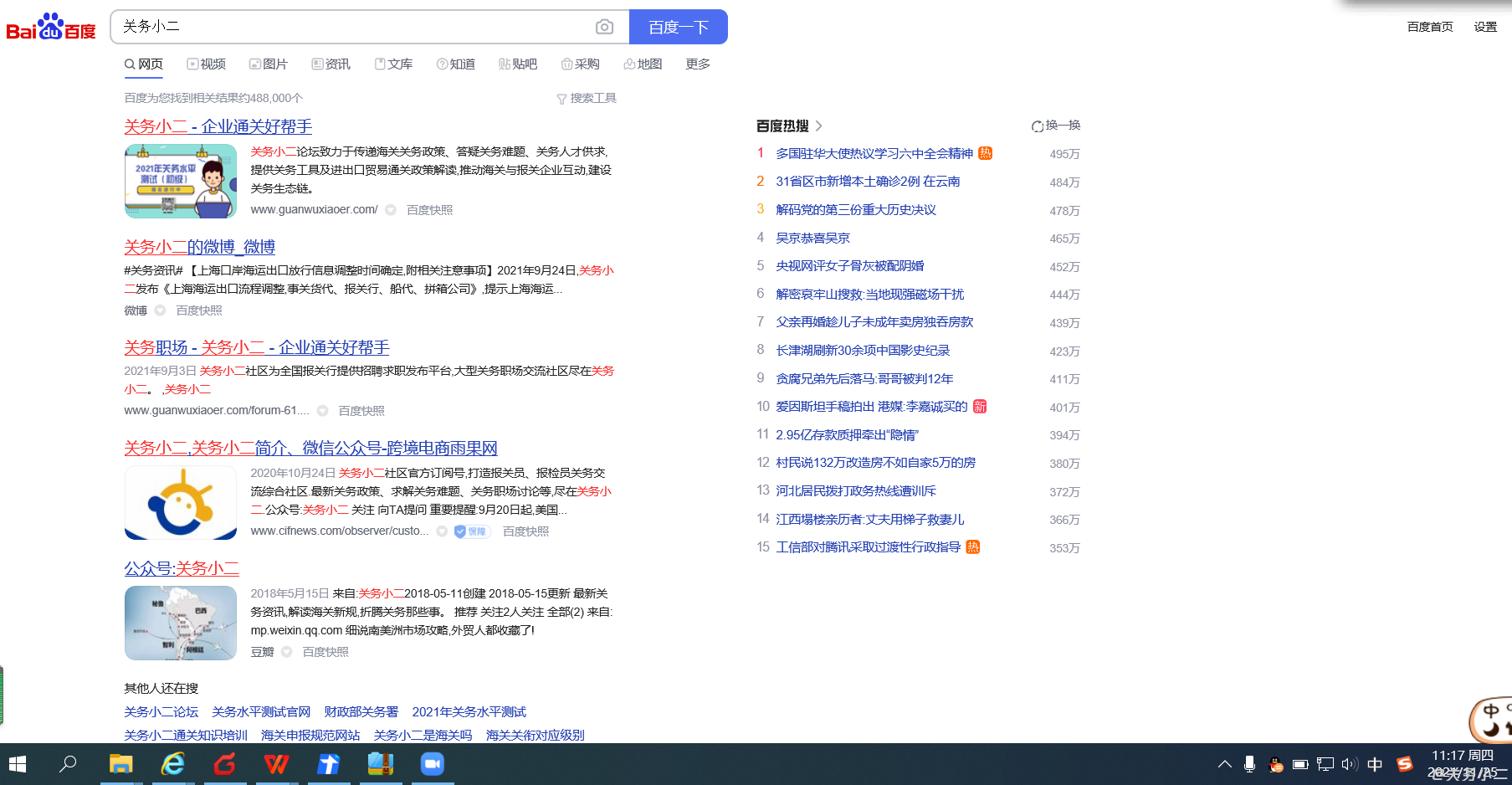Viewport: 1512px width, 785px height.
Task: Expand arrow next to www.cifnews.com url
Action: pos(442,531)
